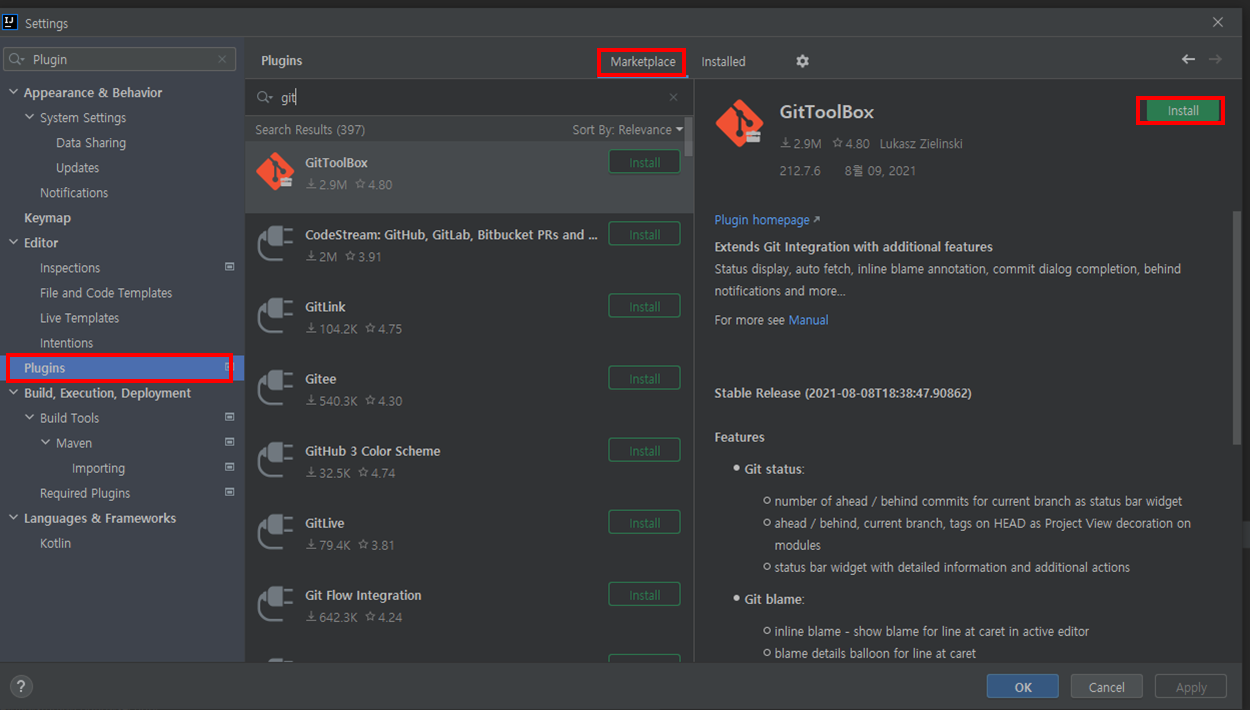Clear the marketplace 'git' search text
The height and width of the screenshot is (710, 1250).
point(673,97)
